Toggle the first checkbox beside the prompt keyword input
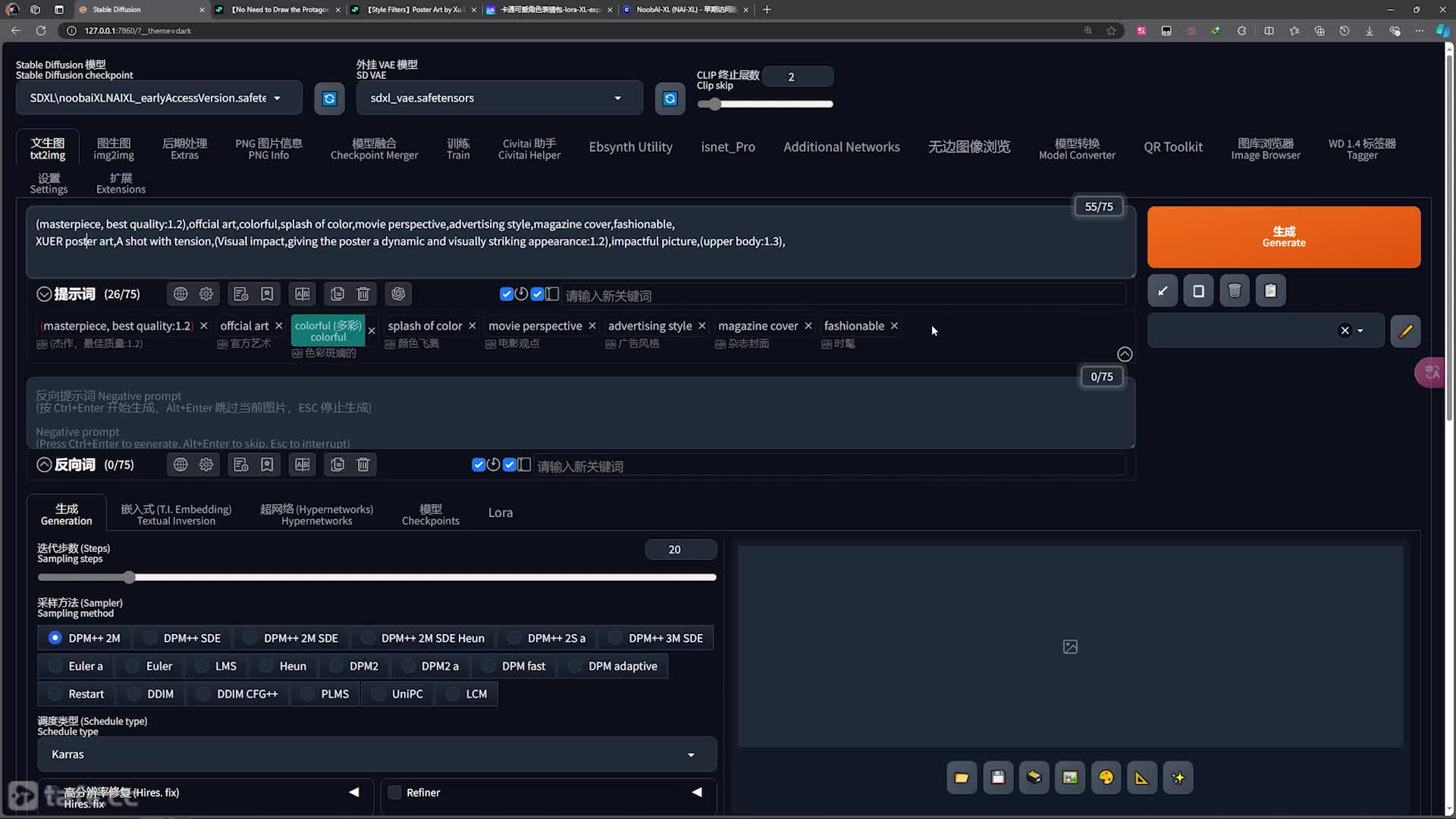Viewport: 1456px width, 819px height. [507, 293]
